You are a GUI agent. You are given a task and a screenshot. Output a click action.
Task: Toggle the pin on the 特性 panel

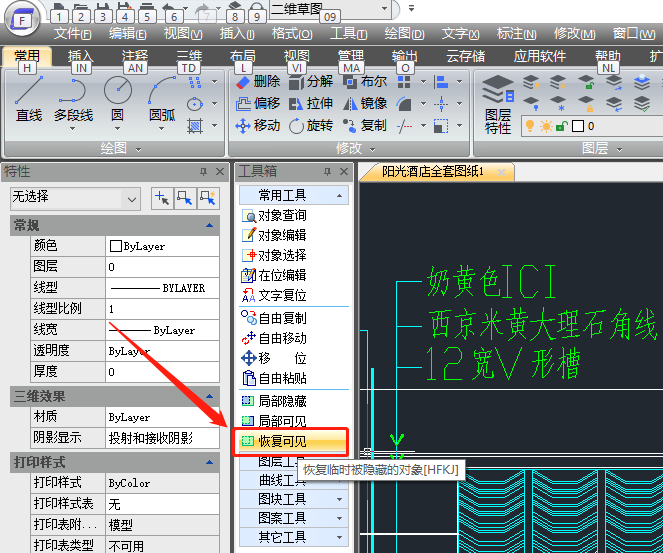203,172
